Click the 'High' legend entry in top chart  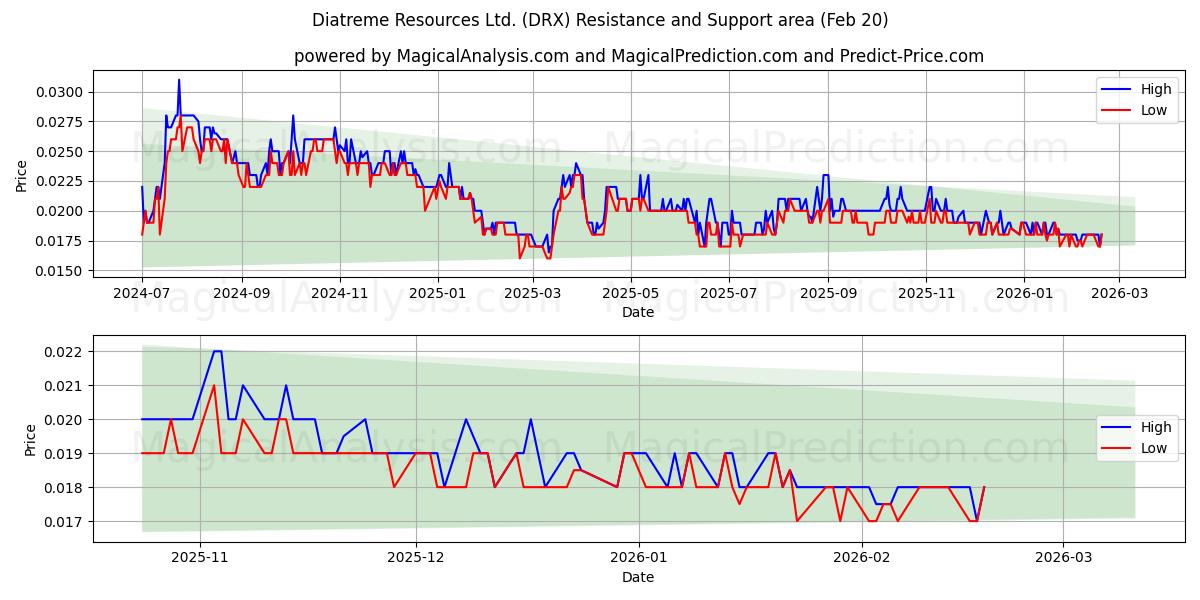(1156, 89)
